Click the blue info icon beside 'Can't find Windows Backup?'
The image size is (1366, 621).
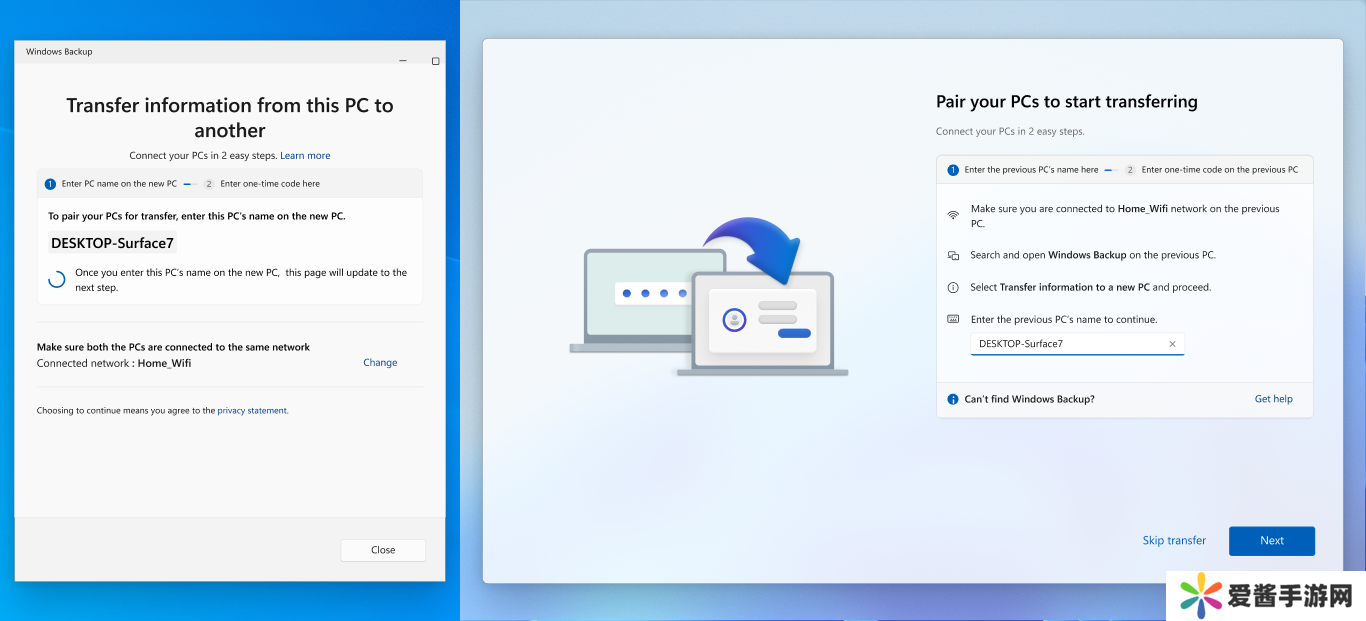click(x=953, y=399)
